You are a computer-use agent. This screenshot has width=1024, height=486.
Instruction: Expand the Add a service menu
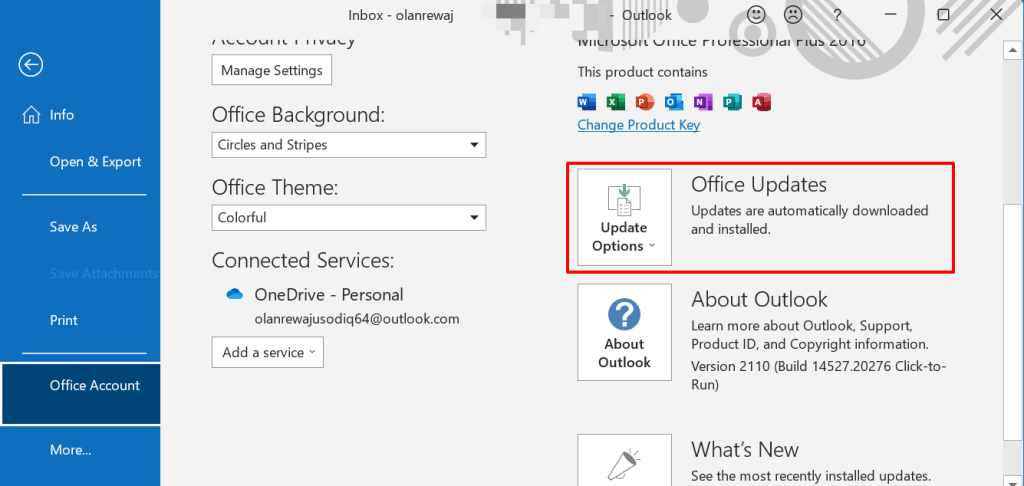click(268, 352)
